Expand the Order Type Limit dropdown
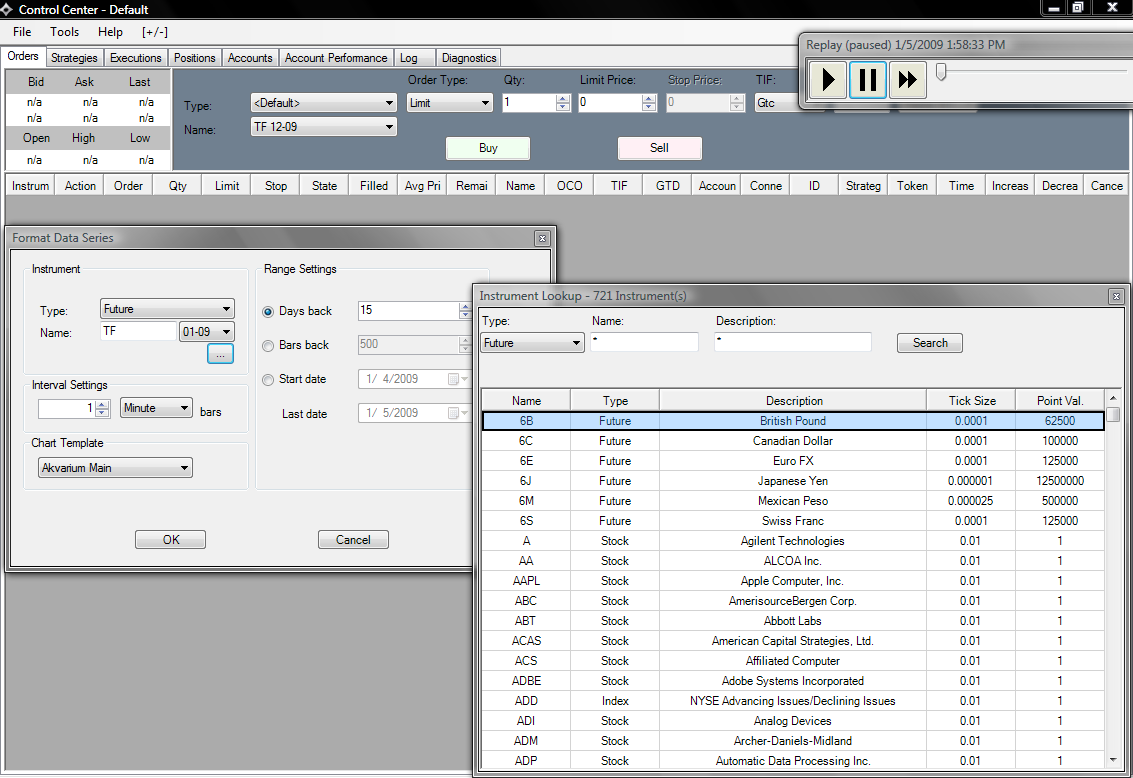The image size is (1133, 778). (x=450, y=103)
